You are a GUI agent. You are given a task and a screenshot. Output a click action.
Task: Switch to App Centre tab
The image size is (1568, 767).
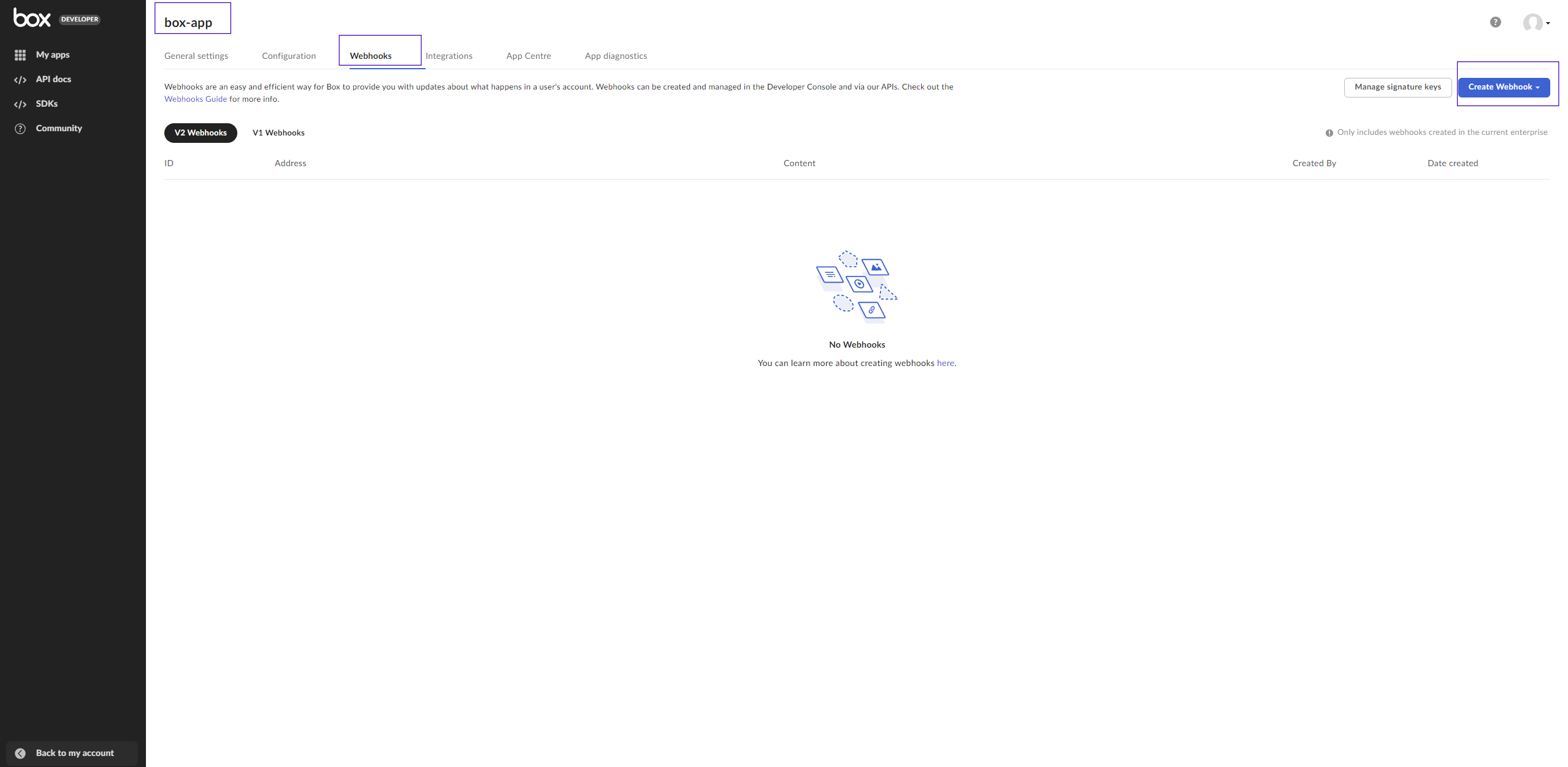click(529, 56)
